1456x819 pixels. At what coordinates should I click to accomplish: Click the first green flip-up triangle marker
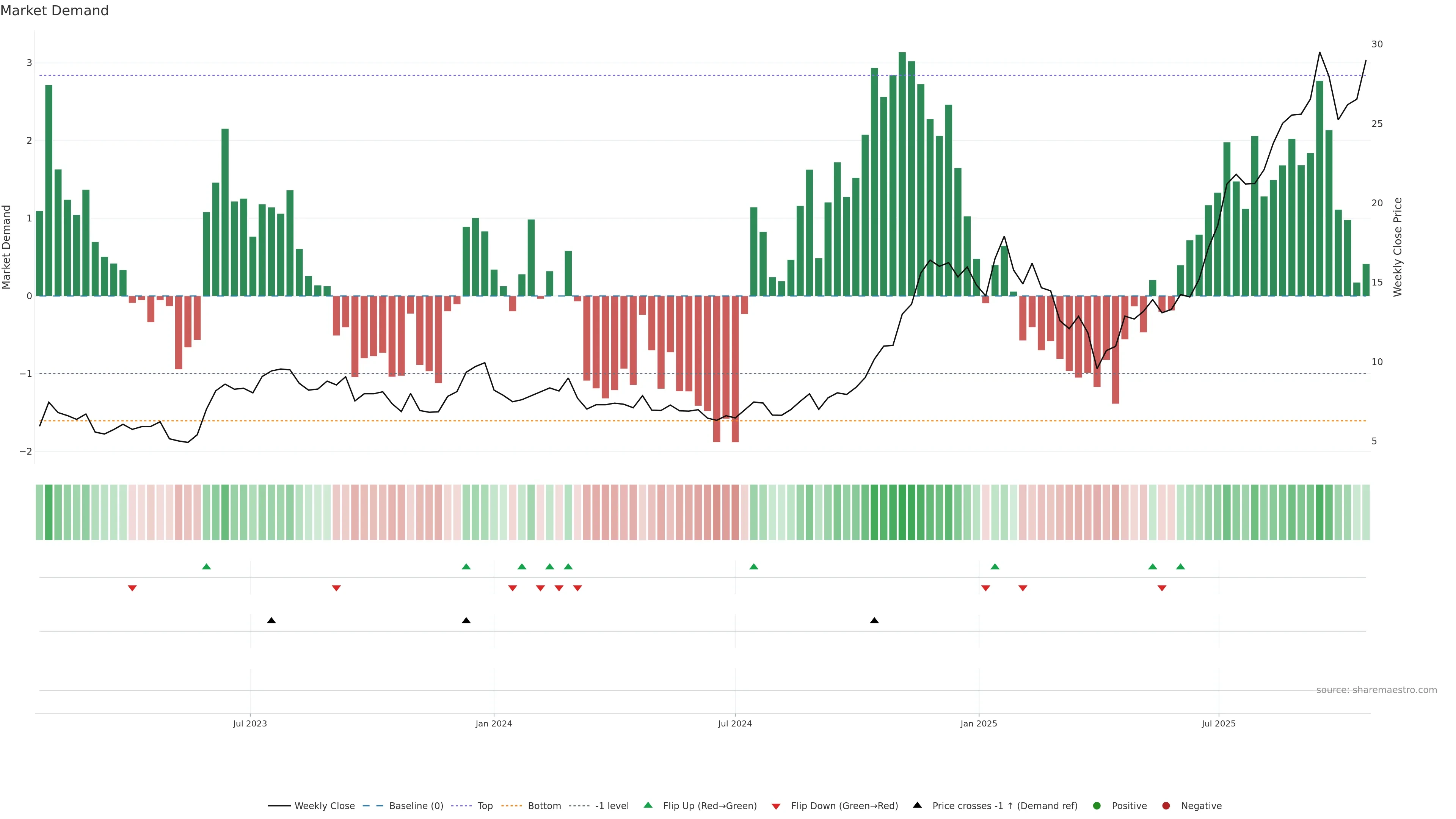click(x=206, y=566)
